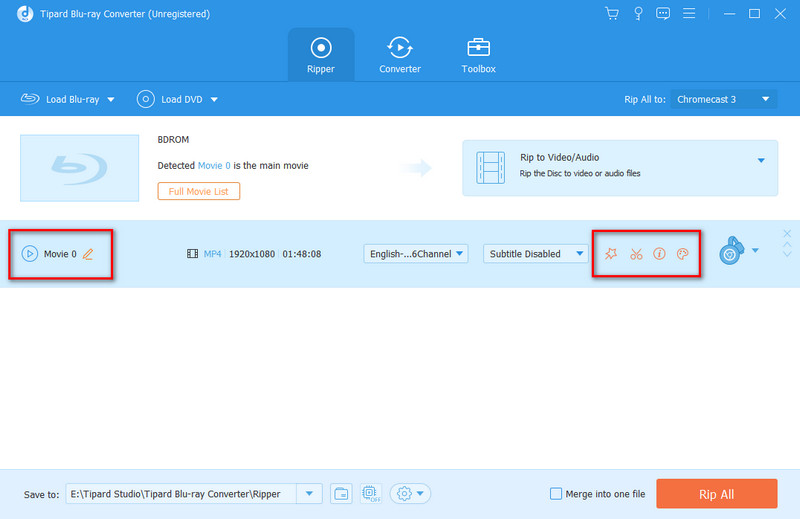This screenshot has height=519, width=800.
Task: Click the Blu-ray disc thumbnail
Action: click(x=80, y=168)
